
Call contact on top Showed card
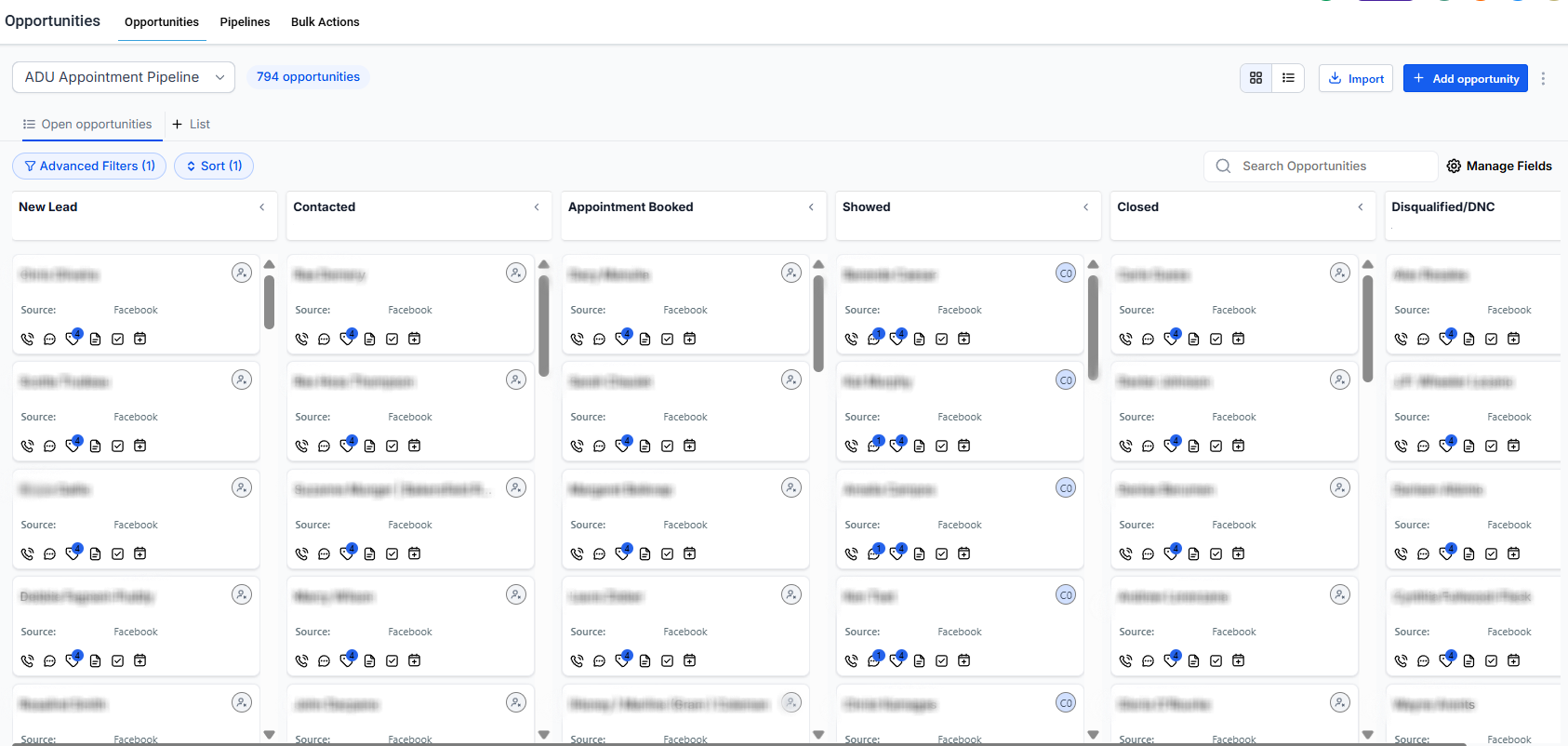point(851,340)
